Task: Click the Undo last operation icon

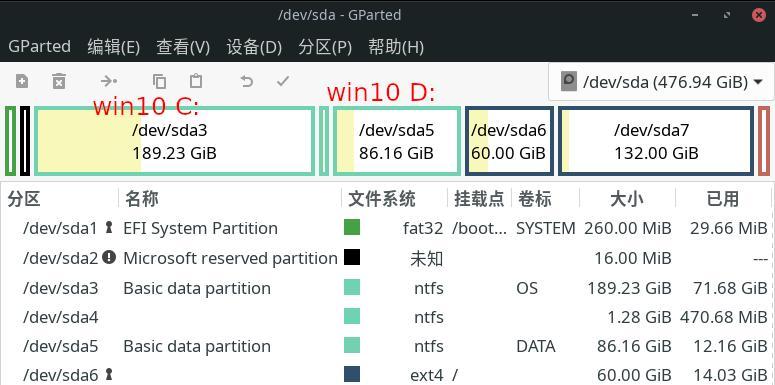Action: 247,81
